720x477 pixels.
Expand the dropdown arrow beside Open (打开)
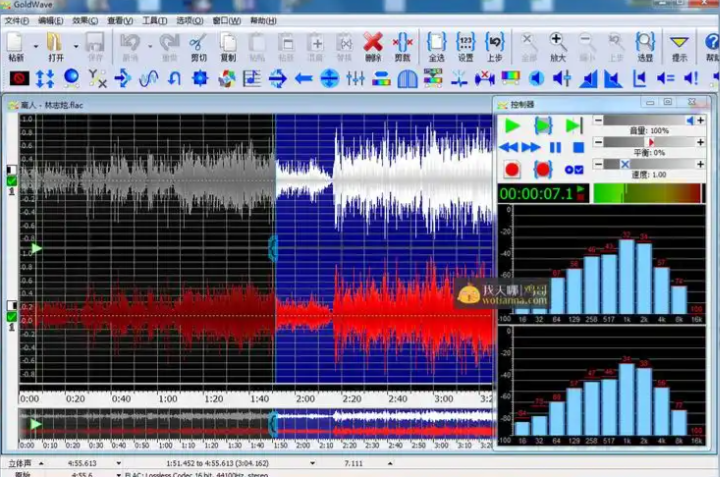(x=75, y=45)
